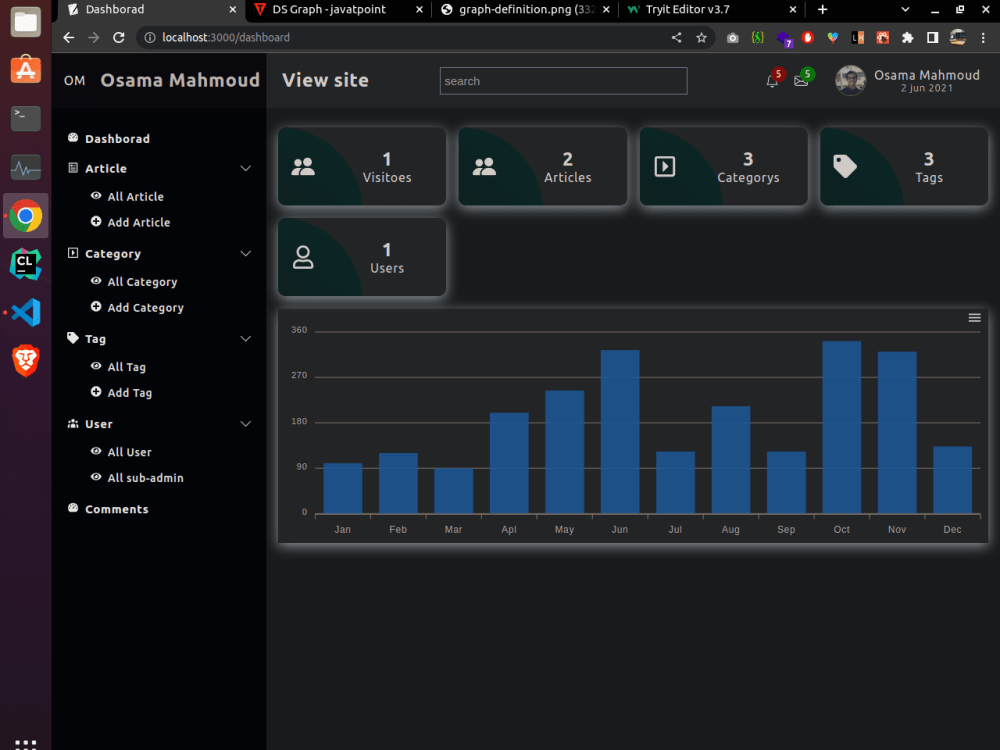
Task: Click the eye icon beside All Article
Action: (96, 196)
